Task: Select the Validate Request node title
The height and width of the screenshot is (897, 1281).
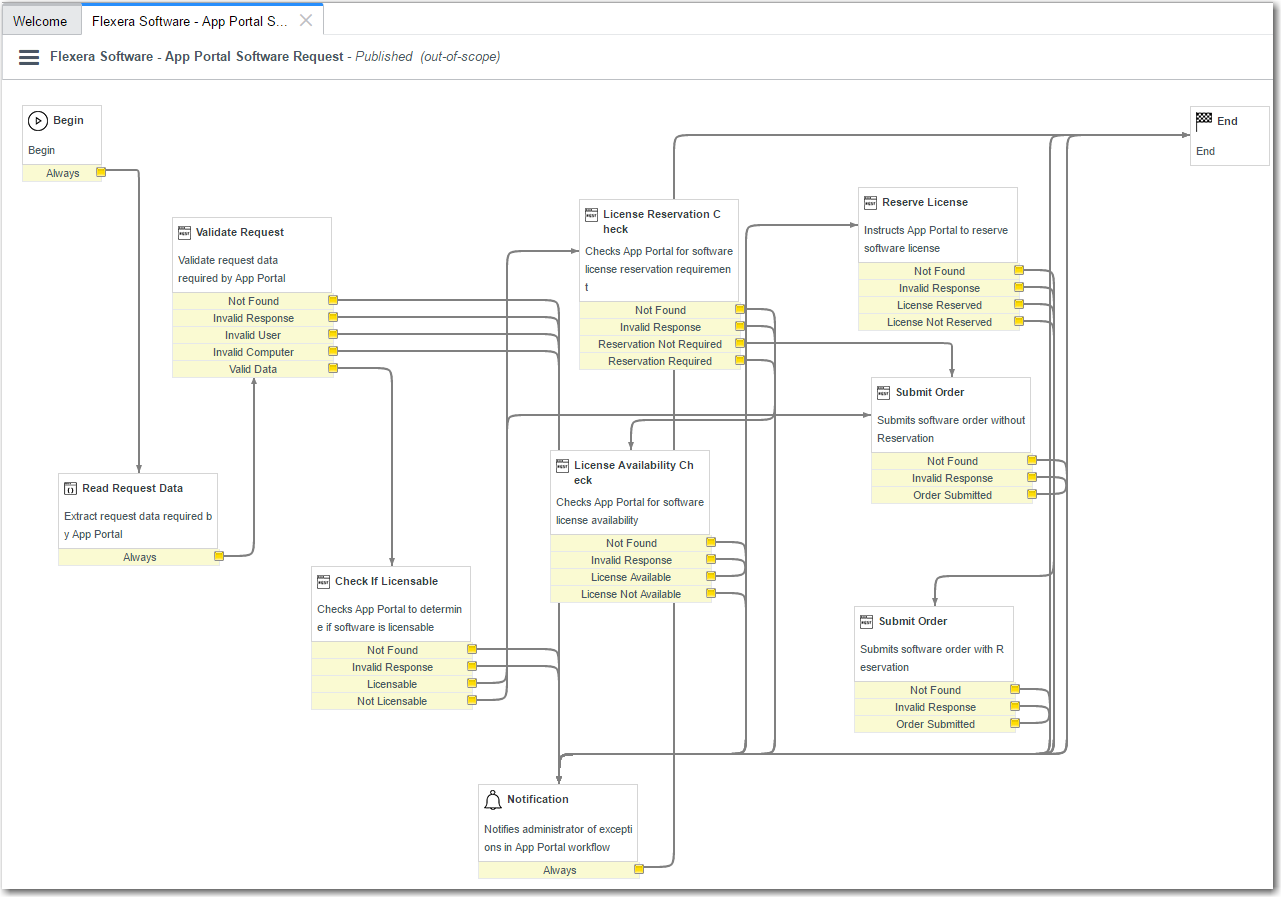Action: (240, 232)
